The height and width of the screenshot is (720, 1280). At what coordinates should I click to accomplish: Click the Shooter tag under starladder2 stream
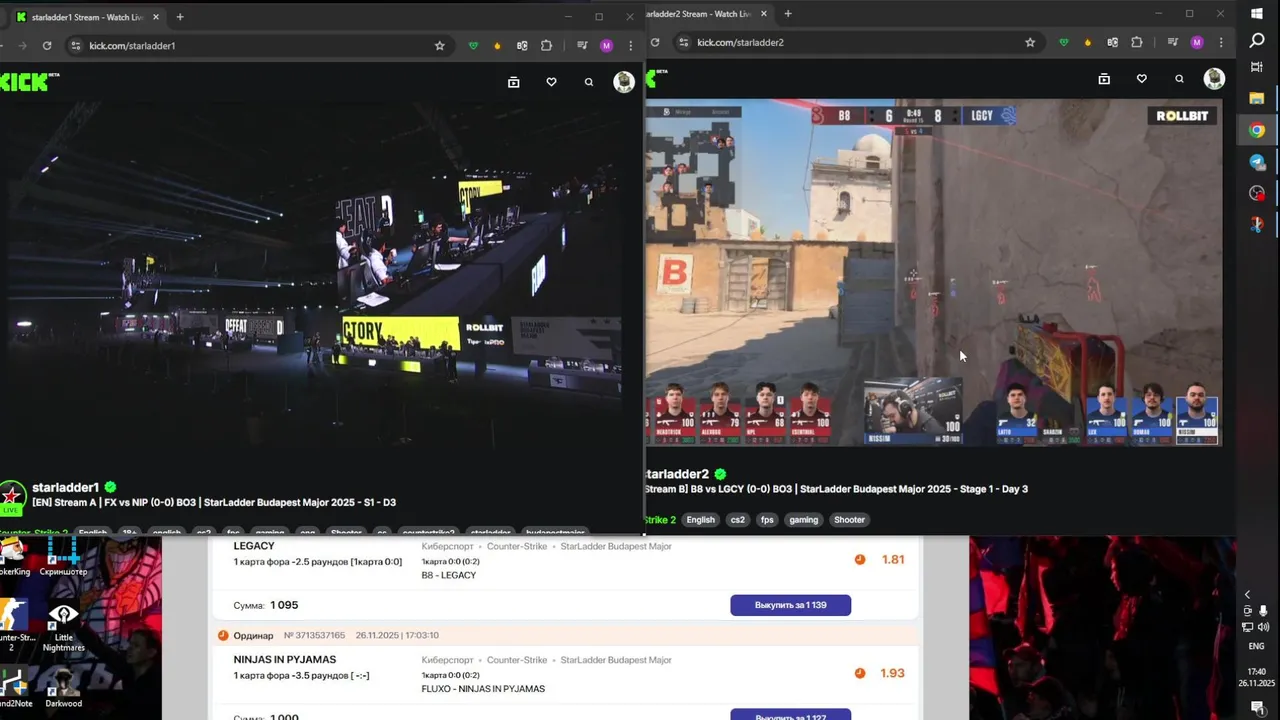[x=849, y=520]
